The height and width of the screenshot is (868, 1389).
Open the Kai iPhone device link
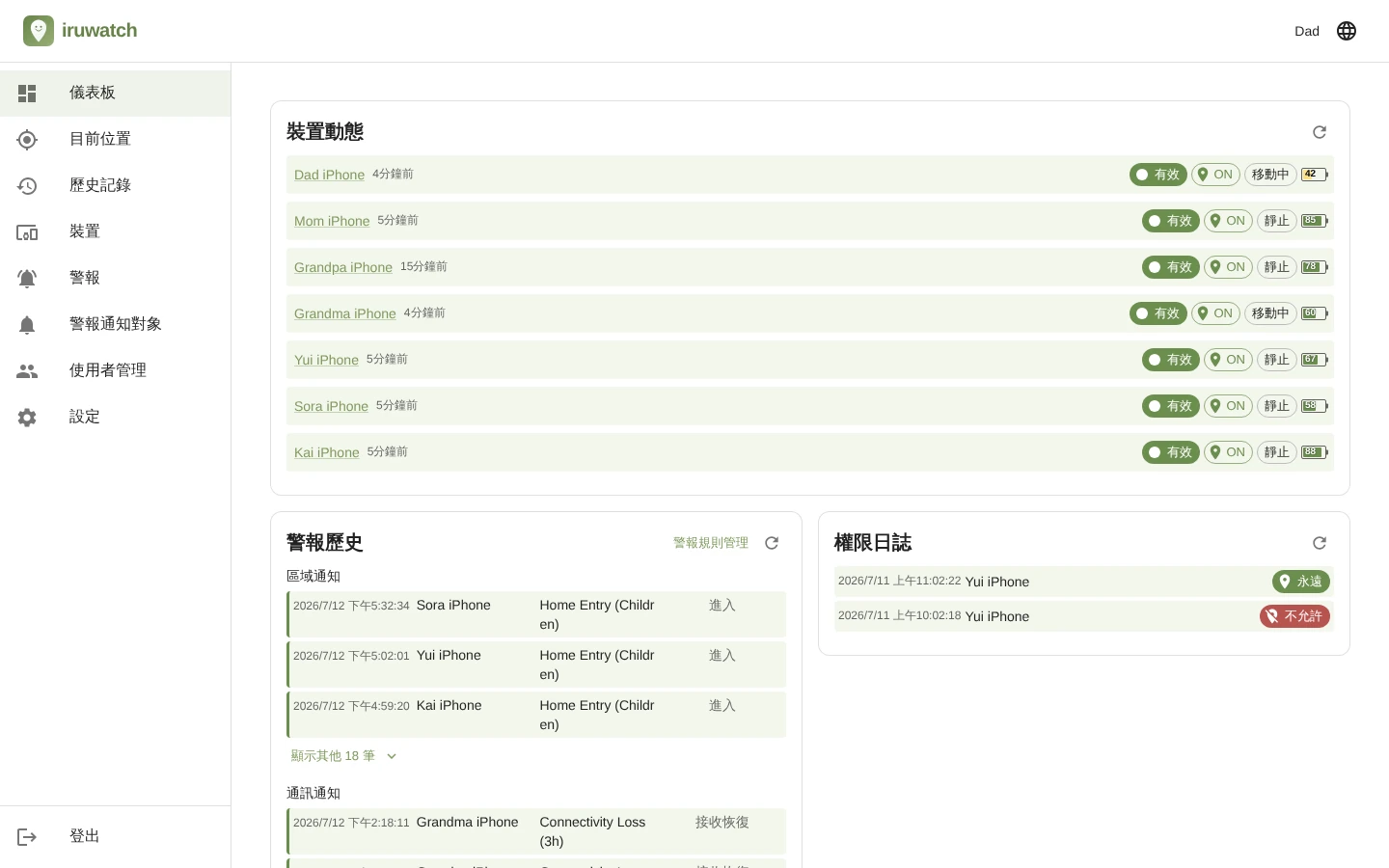click(327, 452)
